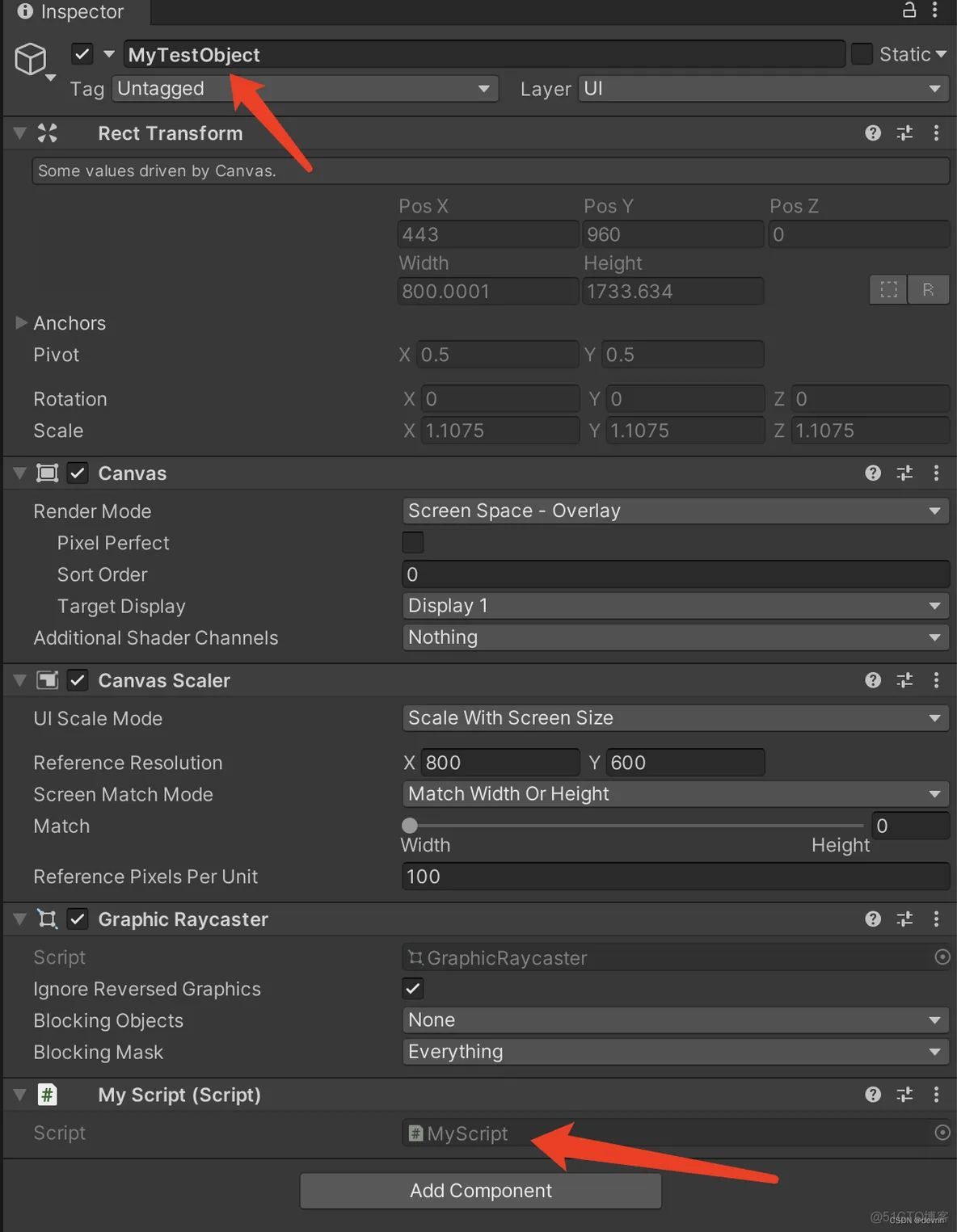Open My Script preset selector

[904, 1094]
